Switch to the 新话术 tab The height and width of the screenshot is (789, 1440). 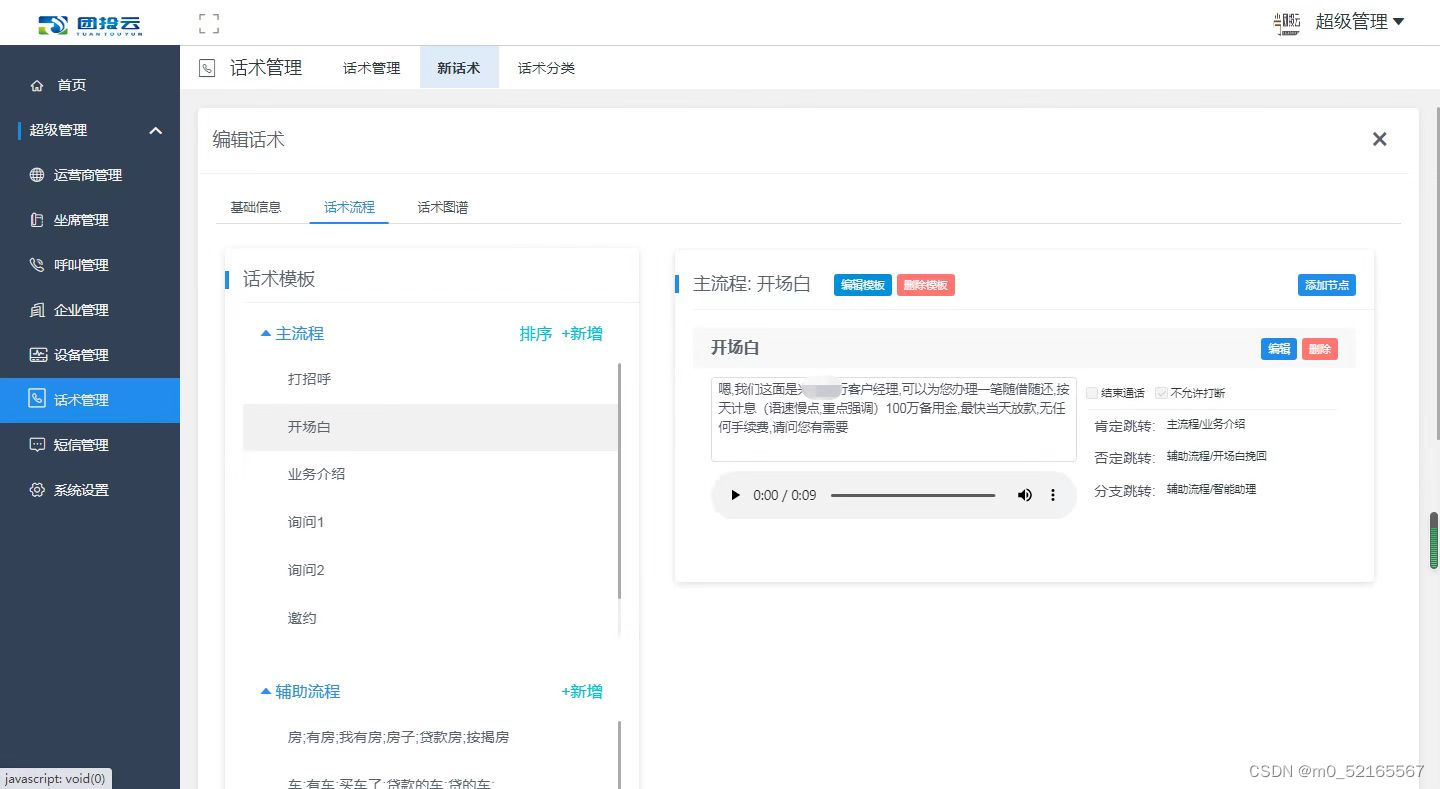click(x=459, y=68)
